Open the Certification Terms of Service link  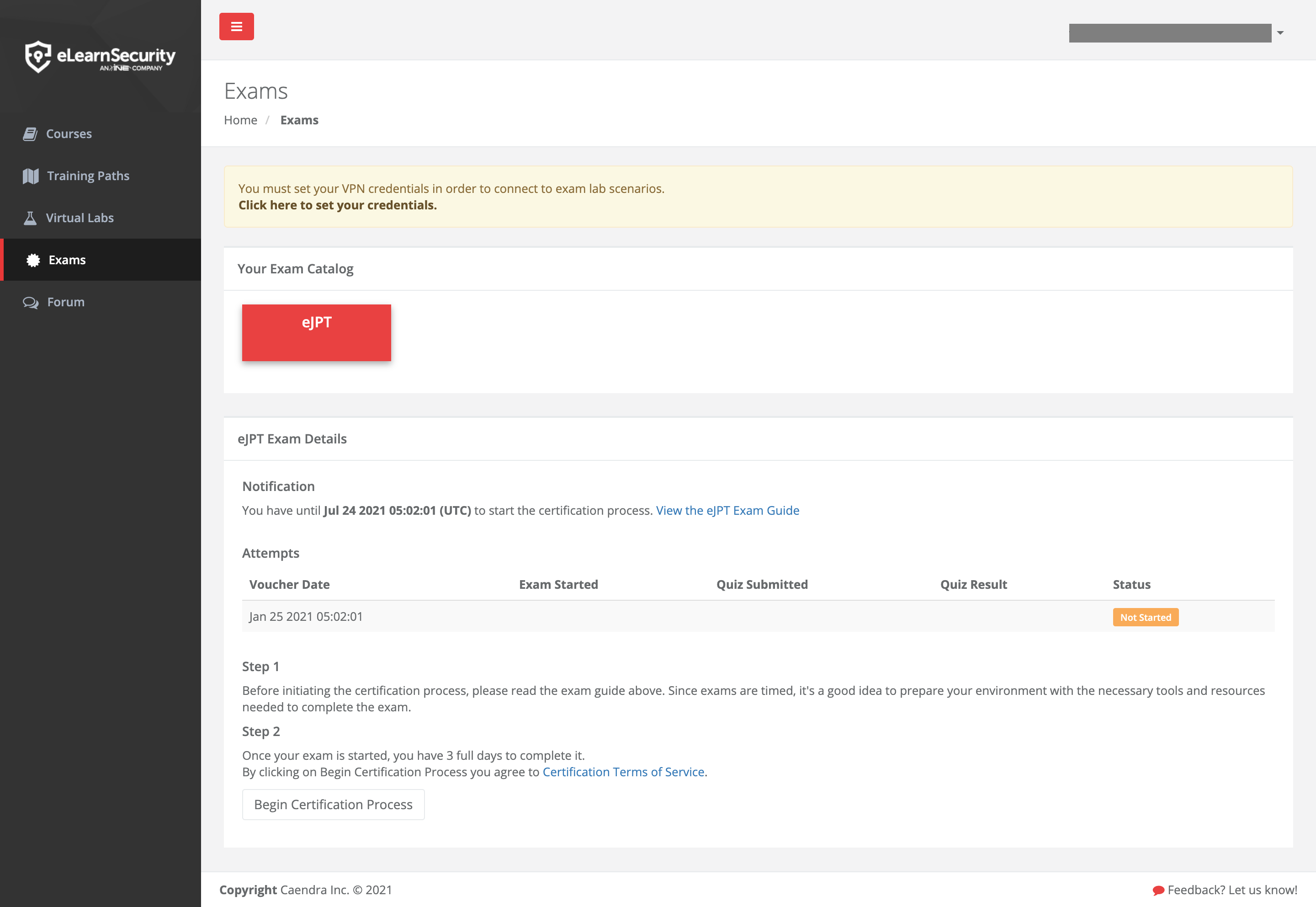tap(622, 772)
